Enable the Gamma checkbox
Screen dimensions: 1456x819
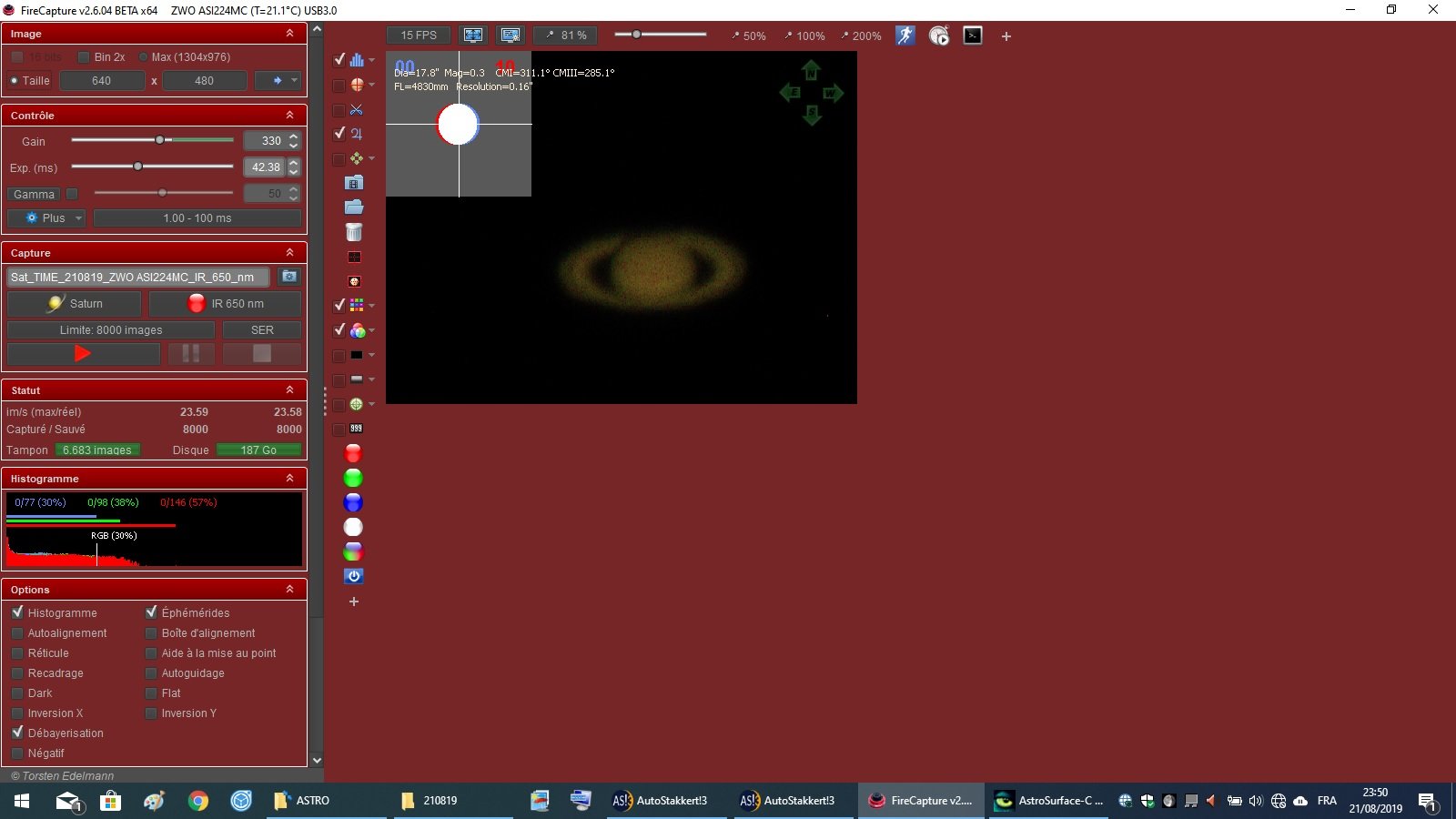click(72, 194)
